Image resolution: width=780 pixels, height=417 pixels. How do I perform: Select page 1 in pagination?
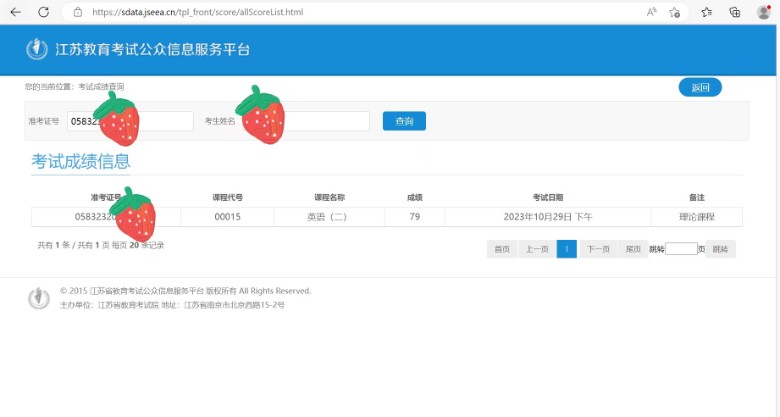tap(566, 249)
